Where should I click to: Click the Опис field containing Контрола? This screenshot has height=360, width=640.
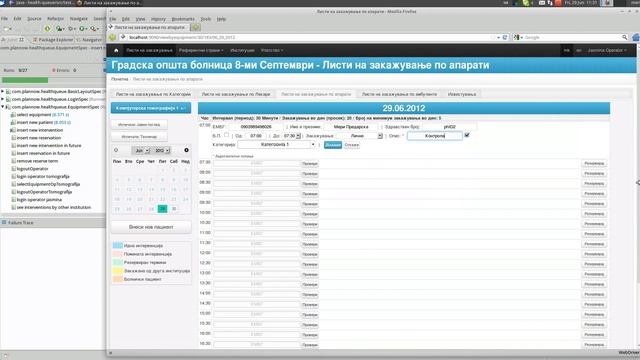coord(435,136)
